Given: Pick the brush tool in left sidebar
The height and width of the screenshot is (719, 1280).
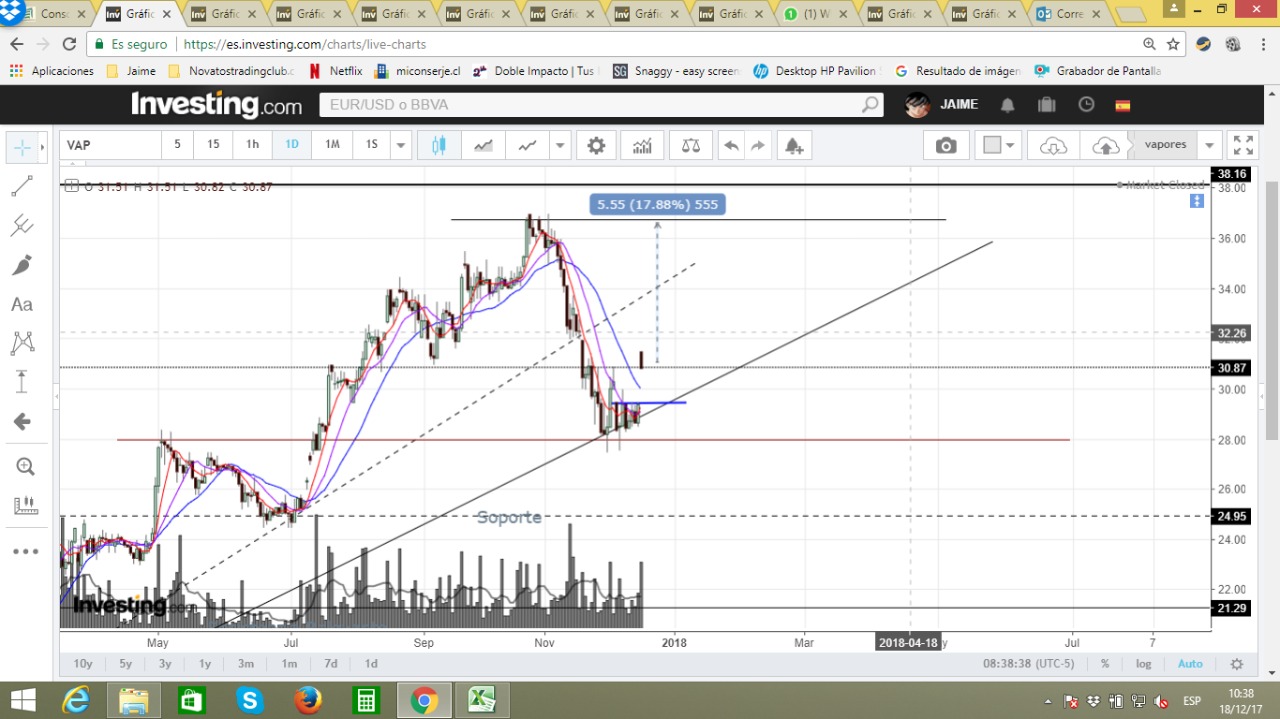Looking at the screenshot, I should tap(22, 265).
